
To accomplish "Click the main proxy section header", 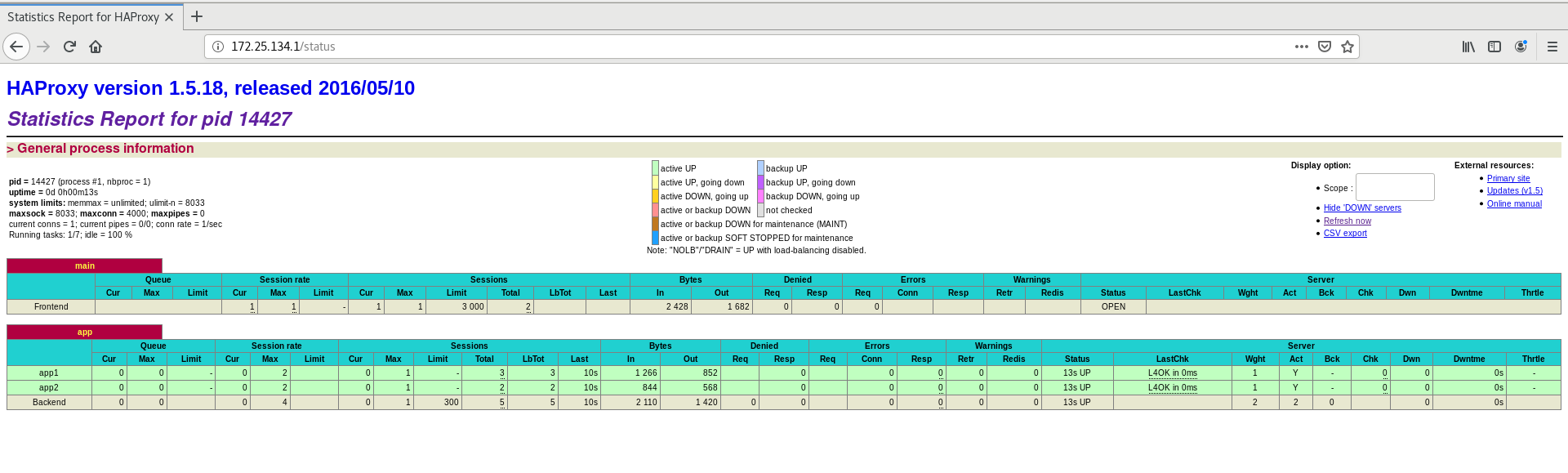I will click(x=85, y=266).
